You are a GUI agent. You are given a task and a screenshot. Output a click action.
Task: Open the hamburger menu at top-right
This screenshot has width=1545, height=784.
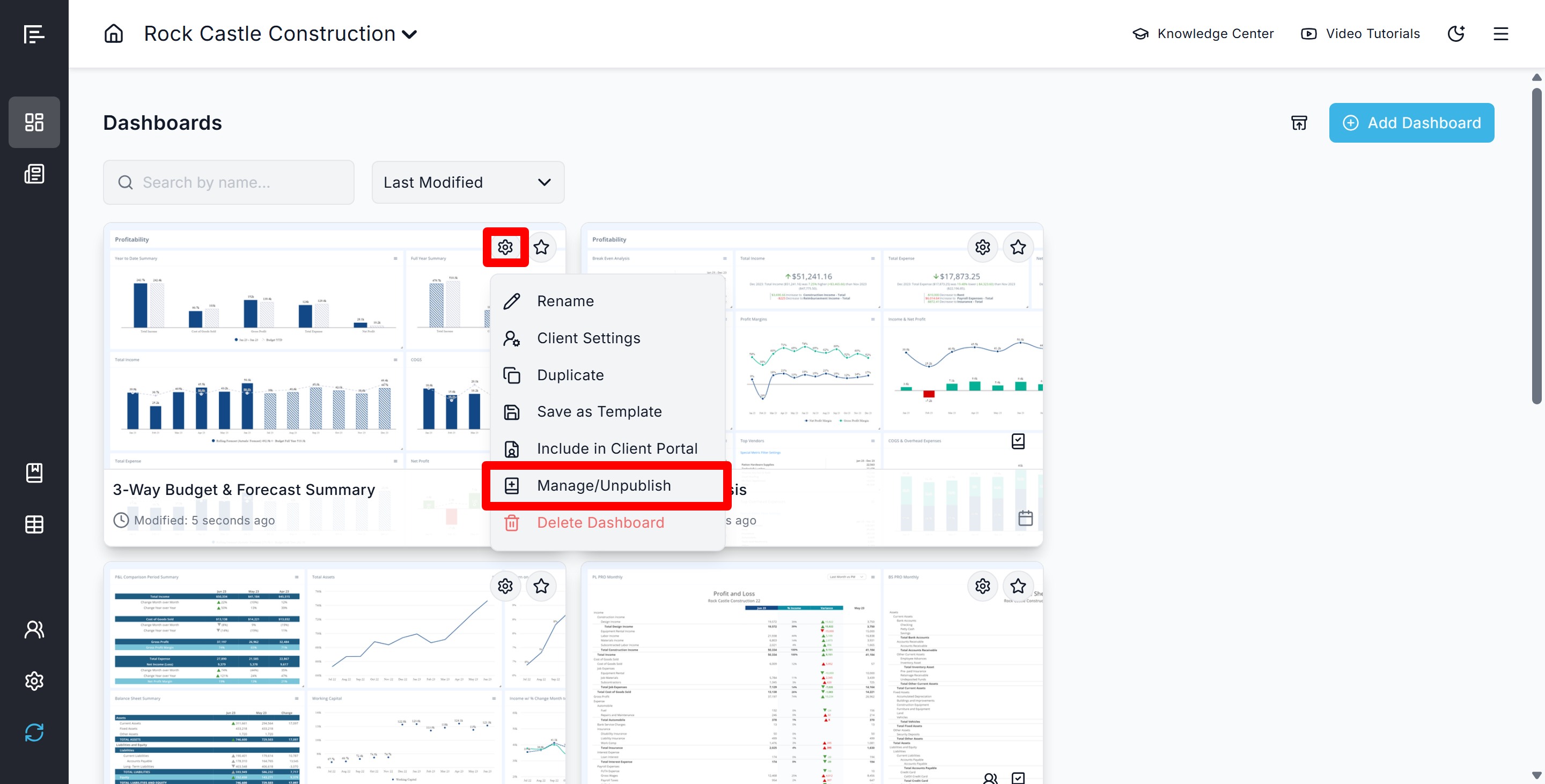tap(1500, 34)
